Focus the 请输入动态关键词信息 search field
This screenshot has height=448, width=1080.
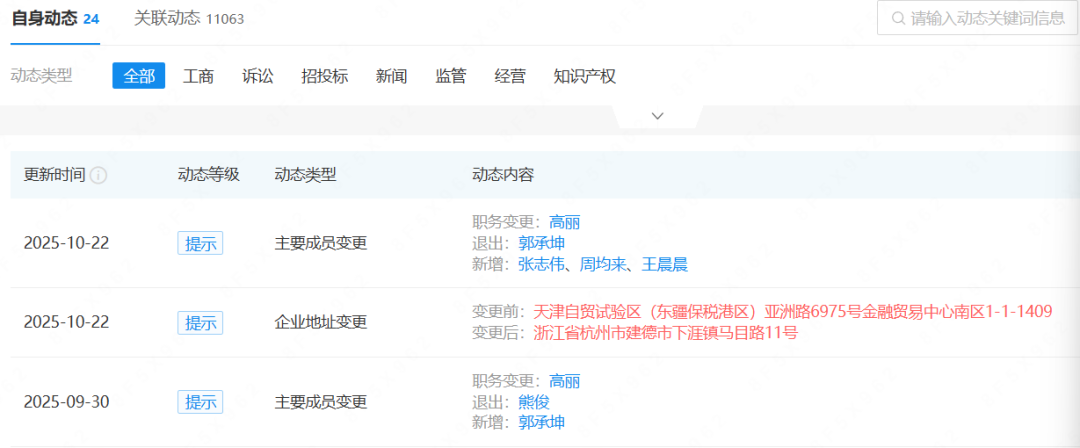(978, 18)
